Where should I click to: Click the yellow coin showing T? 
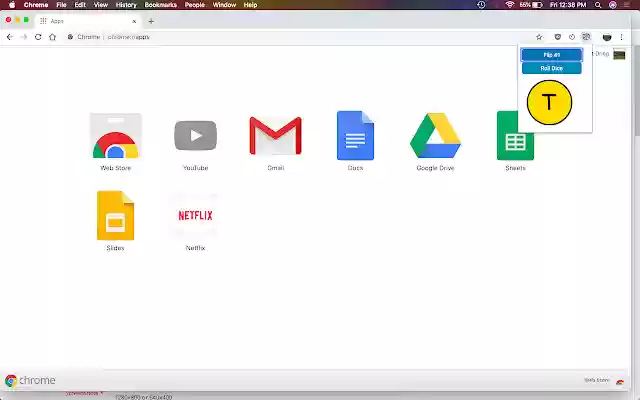pos(549,102)
